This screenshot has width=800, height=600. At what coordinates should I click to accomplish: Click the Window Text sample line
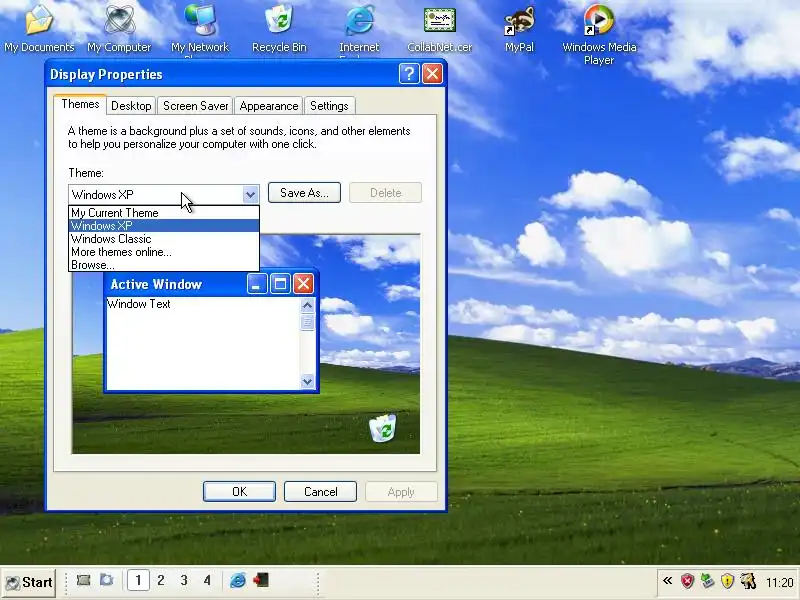click(x=139, y=304)
